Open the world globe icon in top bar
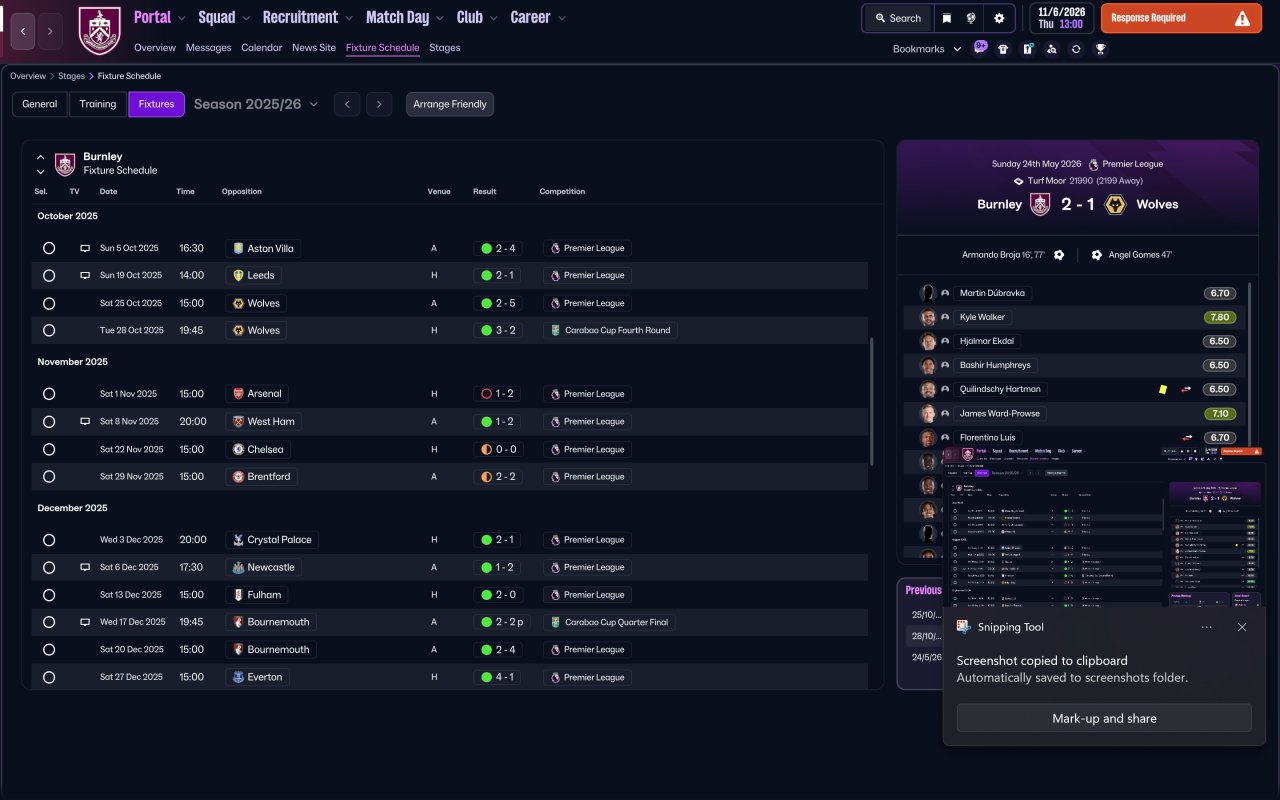This screenshot has height=800, width=1280. 971,18
